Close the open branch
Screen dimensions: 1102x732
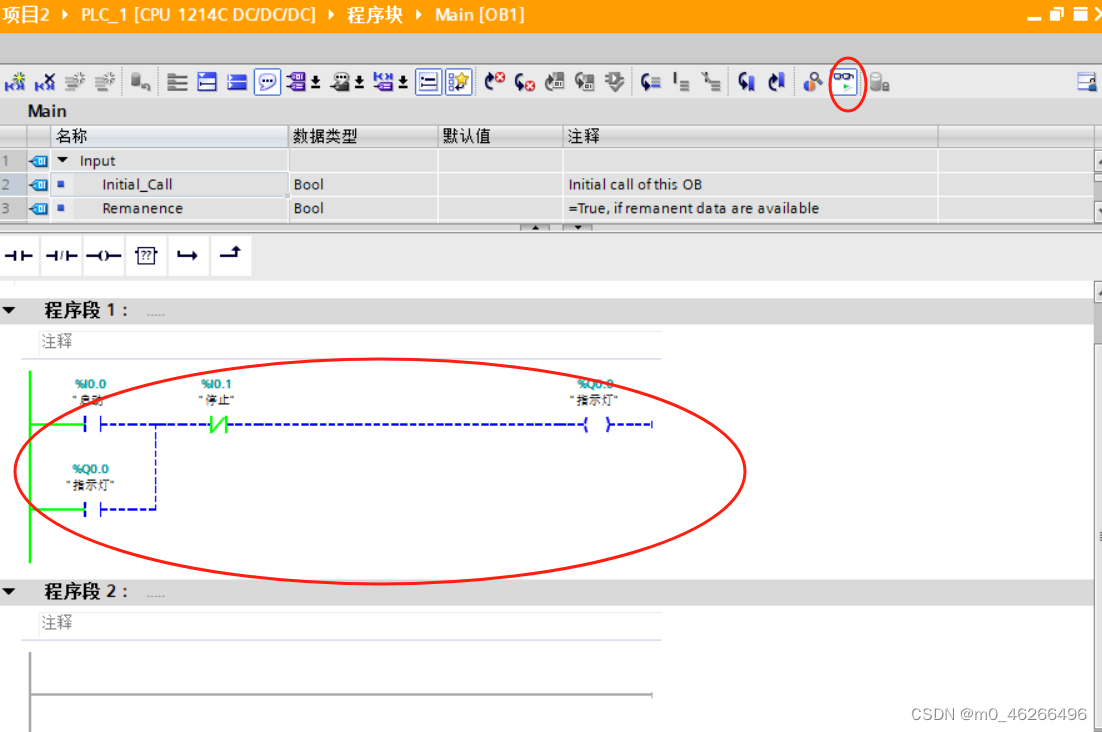click(x=229, y=255)
